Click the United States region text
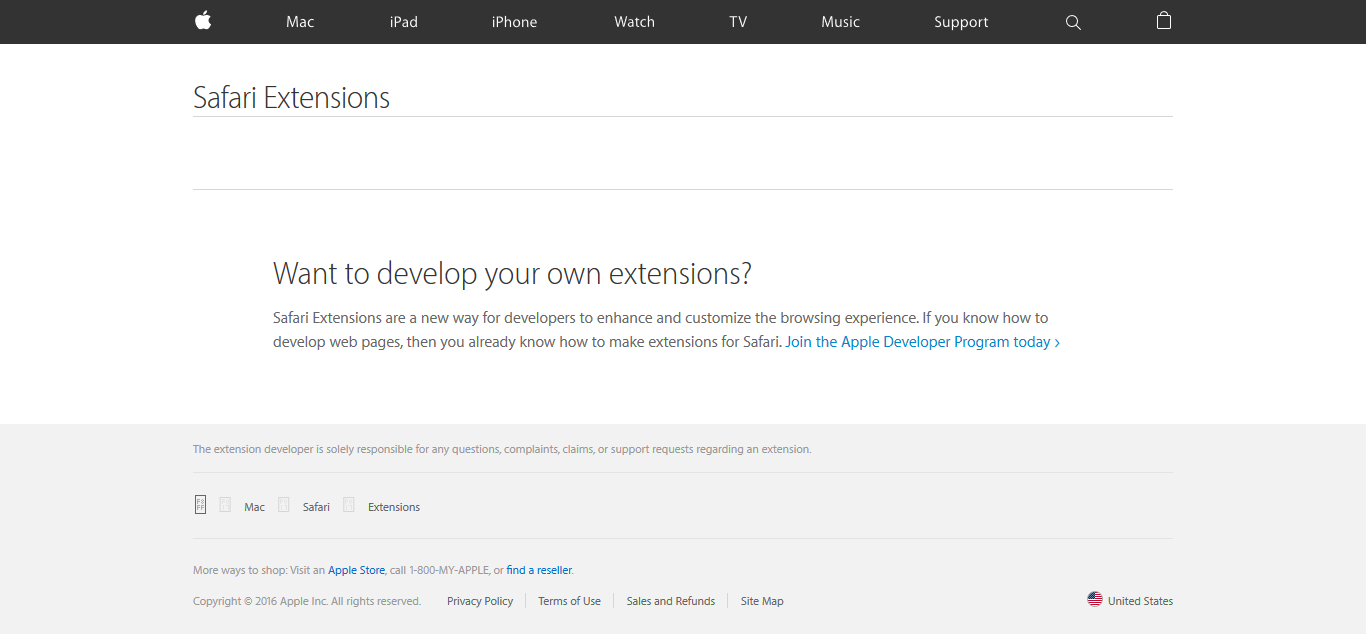This screenshot has width=1366, height=643. click(x=1140, y=601)
